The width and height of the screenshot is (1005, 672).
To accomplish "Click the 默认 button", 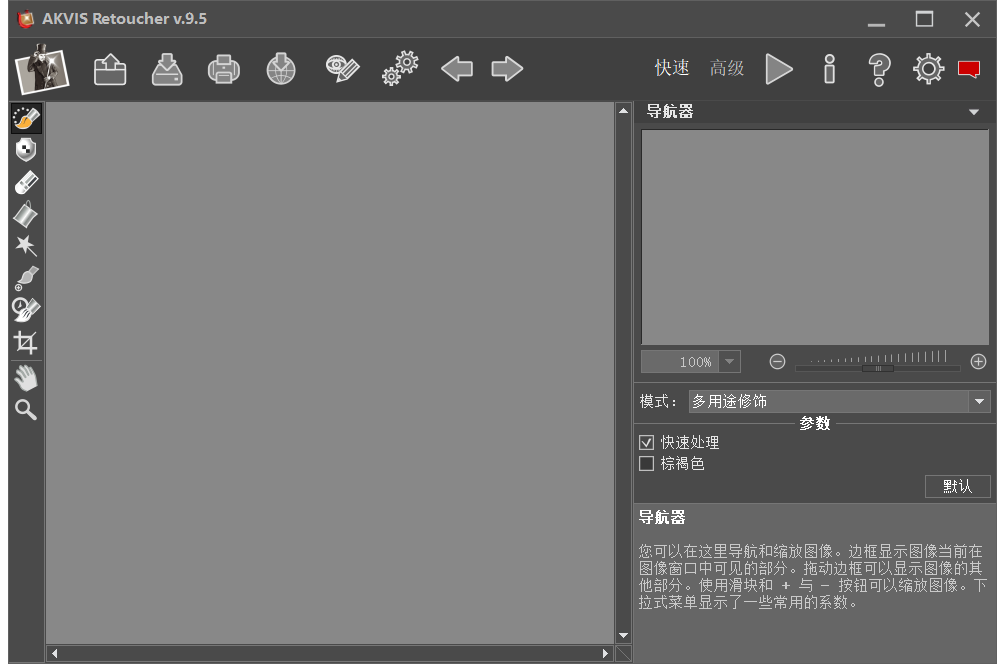I will 957,486.
